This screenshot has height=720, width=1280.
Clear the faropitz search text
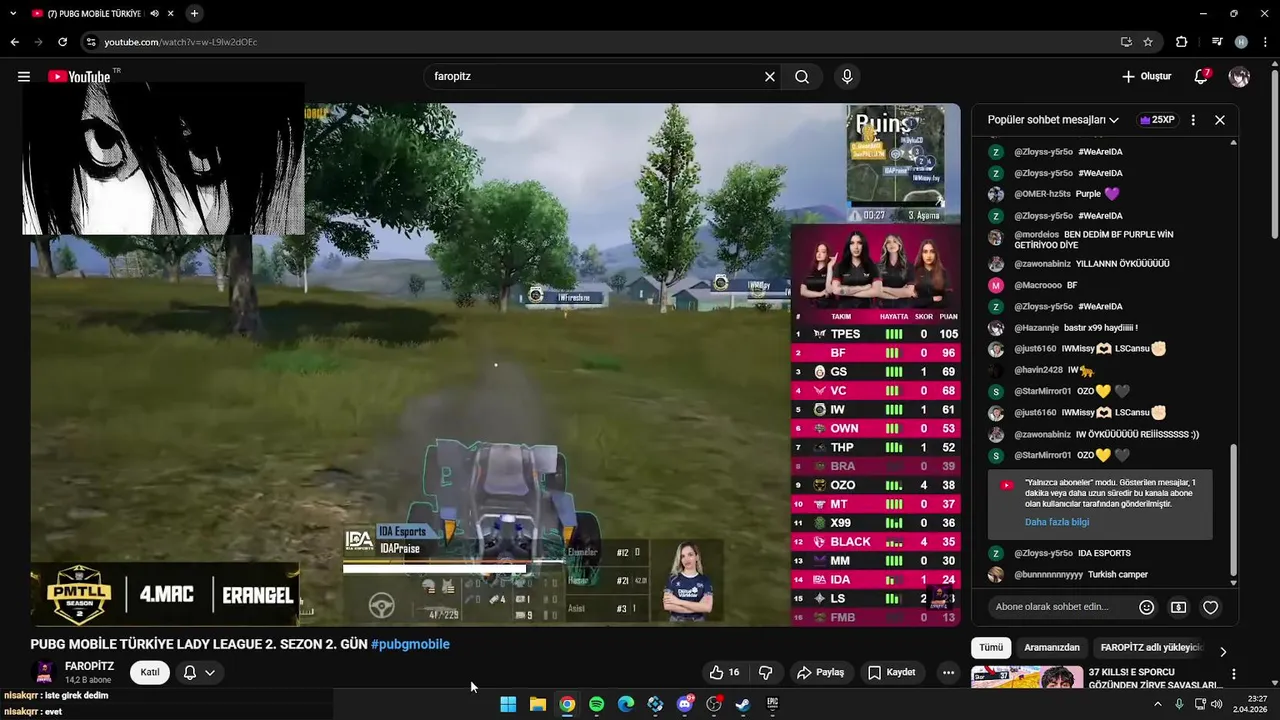(x=770, y=77)
